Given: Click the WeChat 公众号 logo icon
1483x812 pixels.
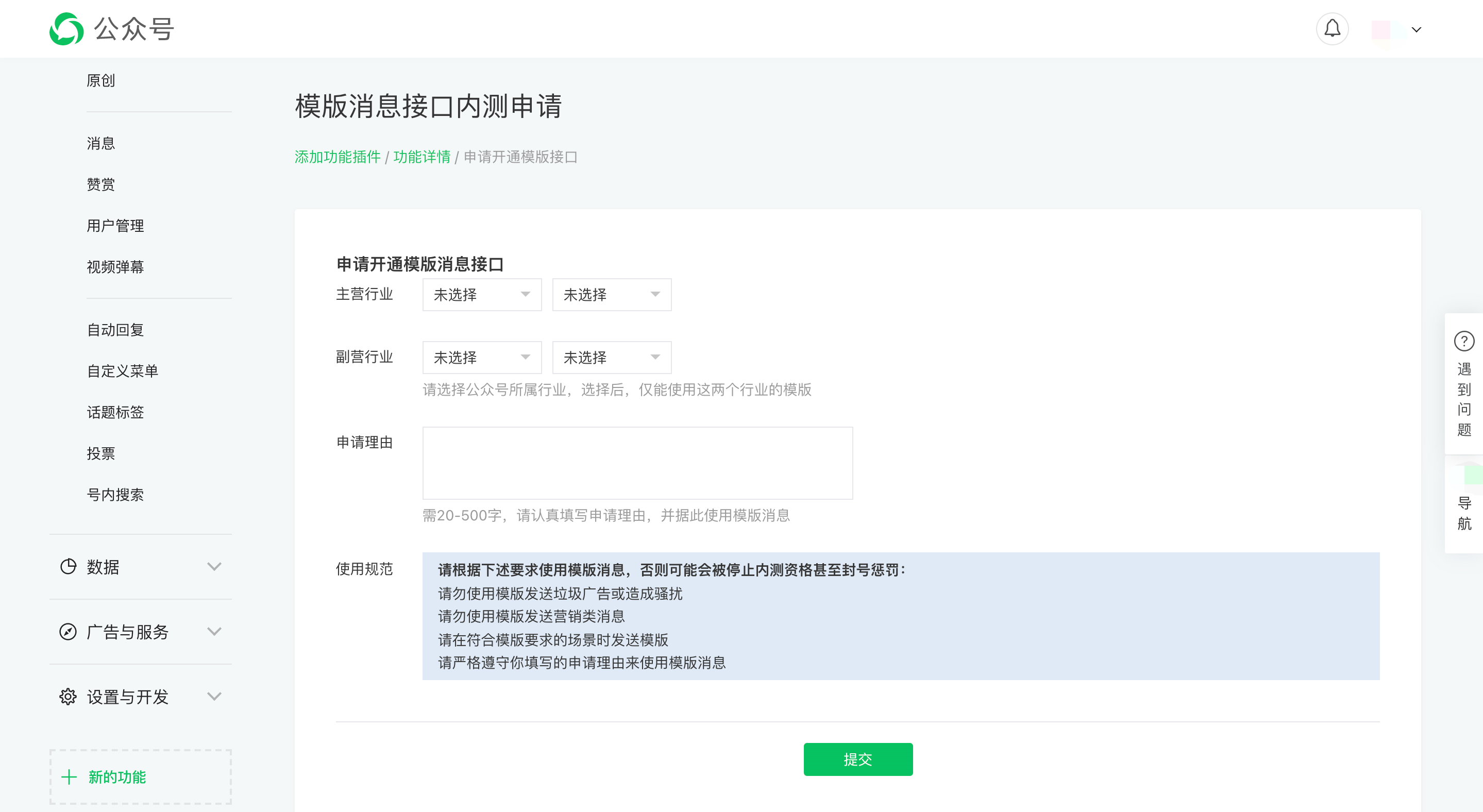Looking at the screenshot, I should click(66, 29).
